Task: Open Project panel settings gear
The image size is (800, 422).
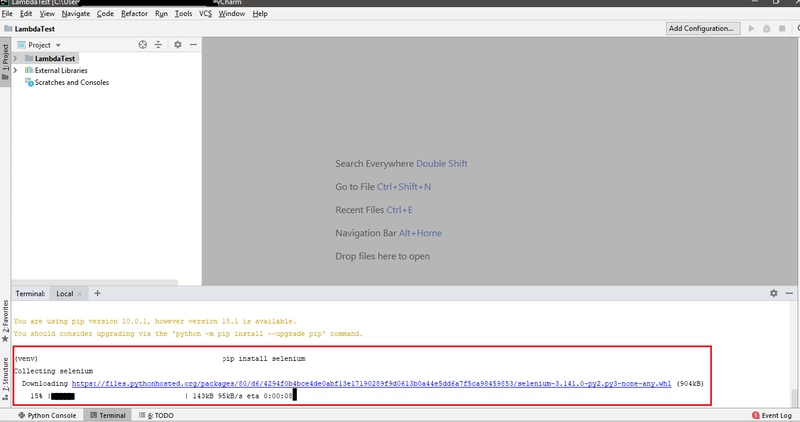Action: click(x=178, y=45)
